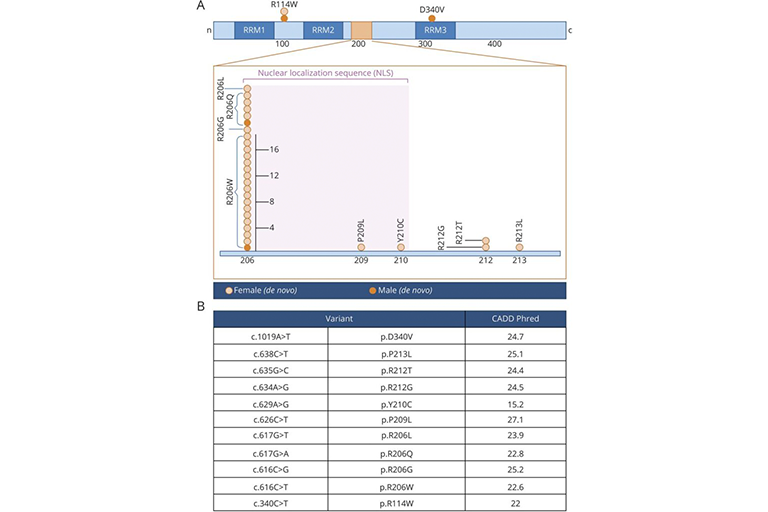Click position label 209 under axis

point(361,261)
